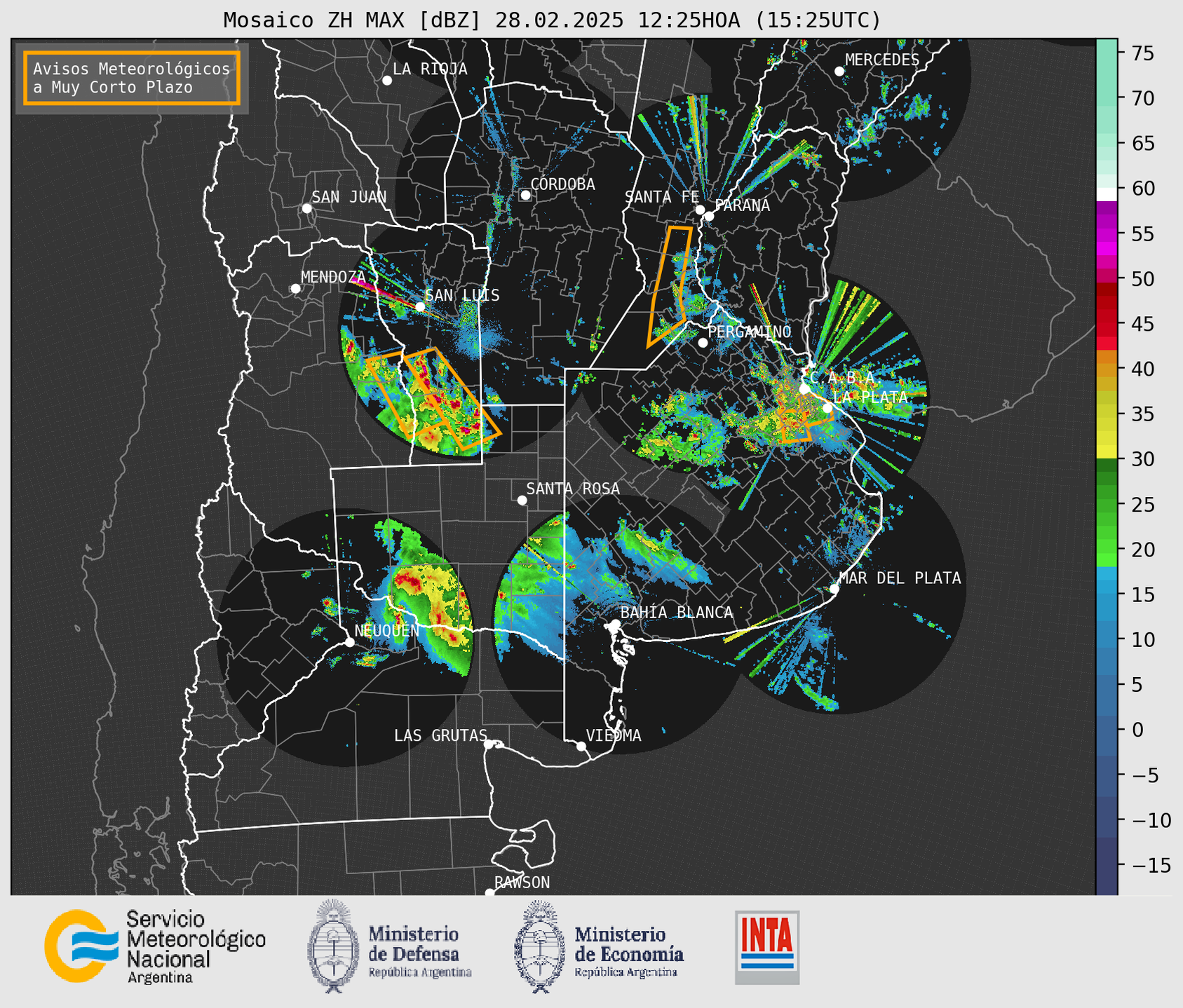1183x1008 pixels.
Task: Click the 45 dBZ red band on color scale
Action: [1107, 324]
